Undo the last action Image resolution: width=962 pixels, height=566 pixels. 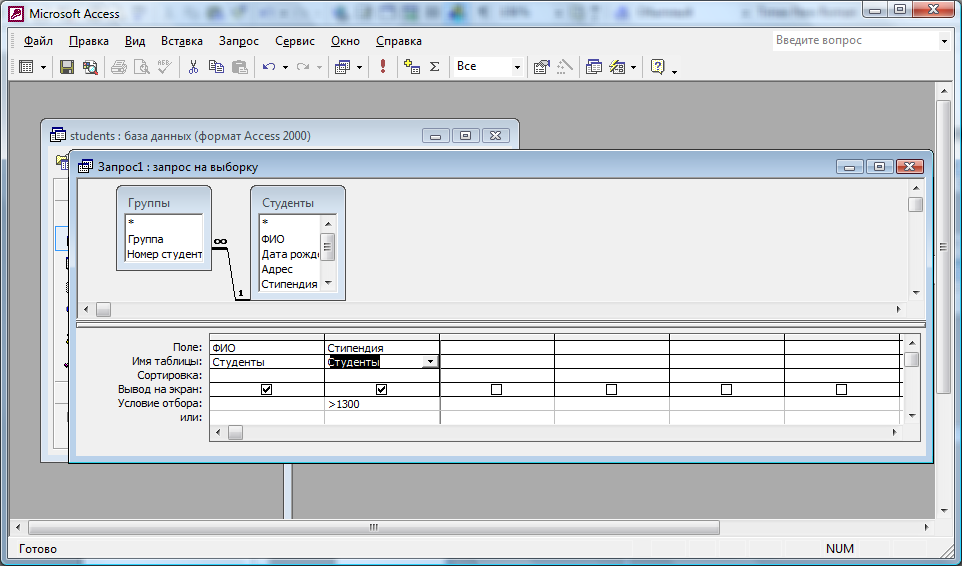[269, 67]
